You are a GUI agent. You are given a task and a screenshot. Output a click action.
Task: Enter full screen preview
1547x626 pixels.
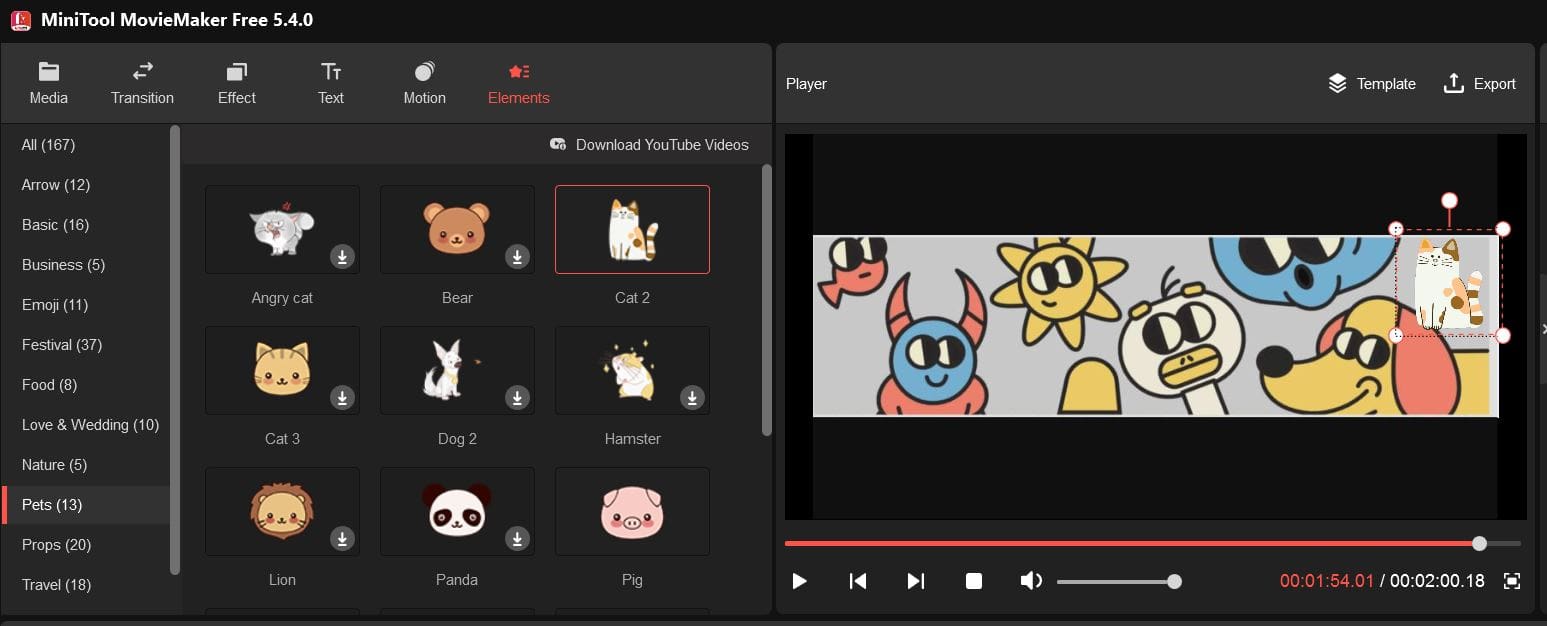click(1512, 581)
